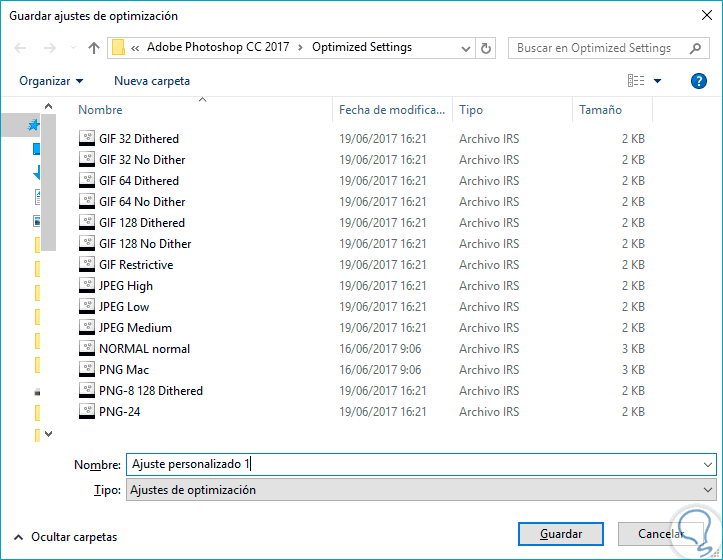Viewport: 723px width, 560px height.
Task: Collapse folders with Ocultar carpetas
Action: click(x=65, y=537)
